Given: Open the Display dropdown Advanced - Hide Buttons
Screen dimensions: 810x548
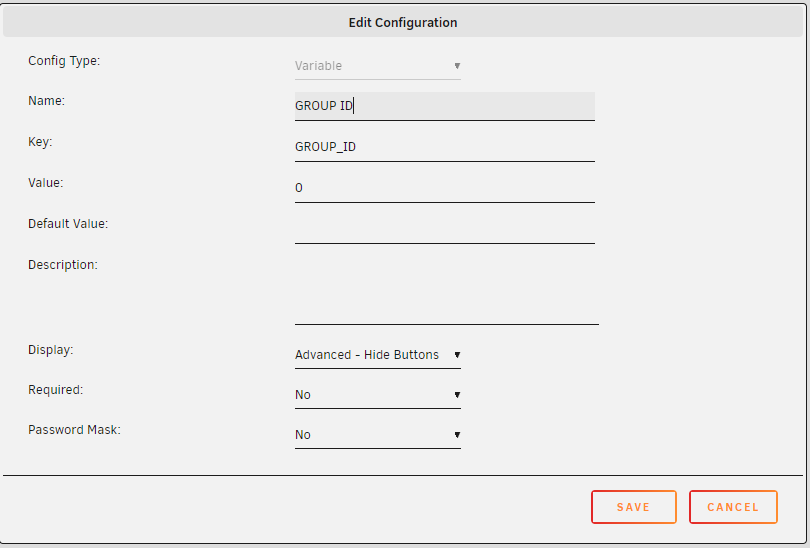Looking at the screenshot, I should pos(378,355).
